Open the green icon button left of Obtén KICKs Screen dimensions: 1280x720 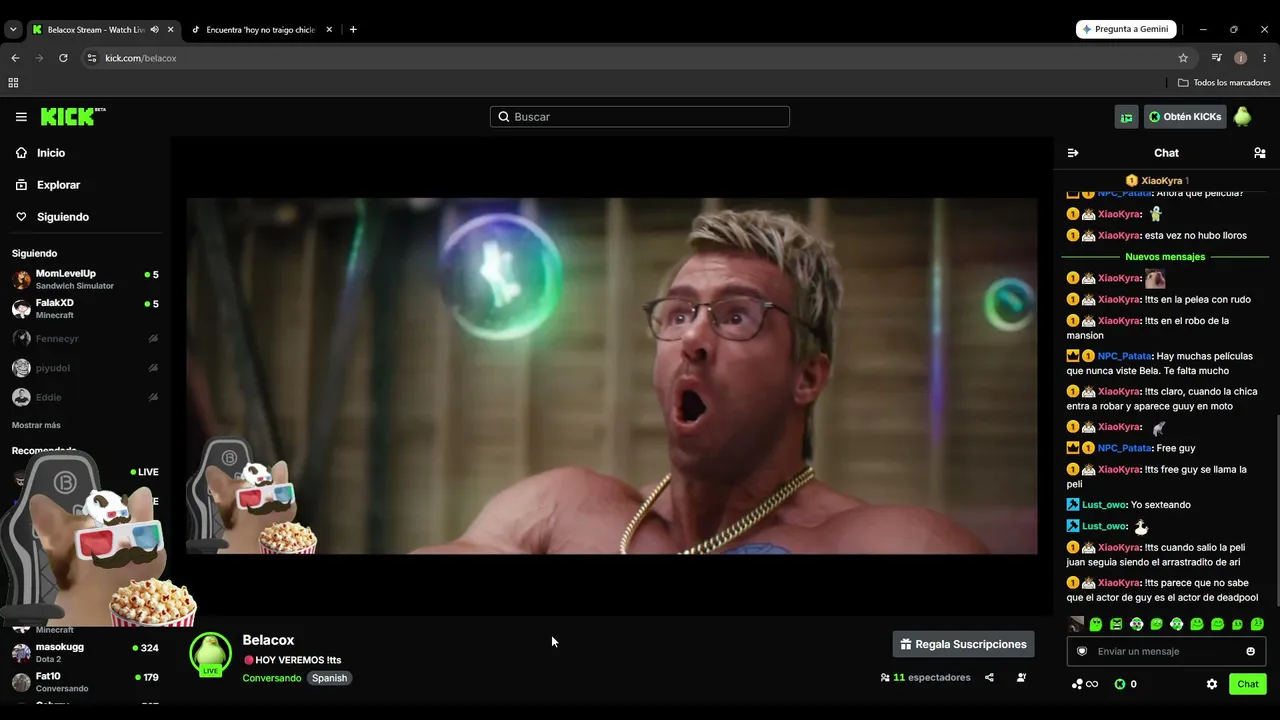(x=1126, y=117)
